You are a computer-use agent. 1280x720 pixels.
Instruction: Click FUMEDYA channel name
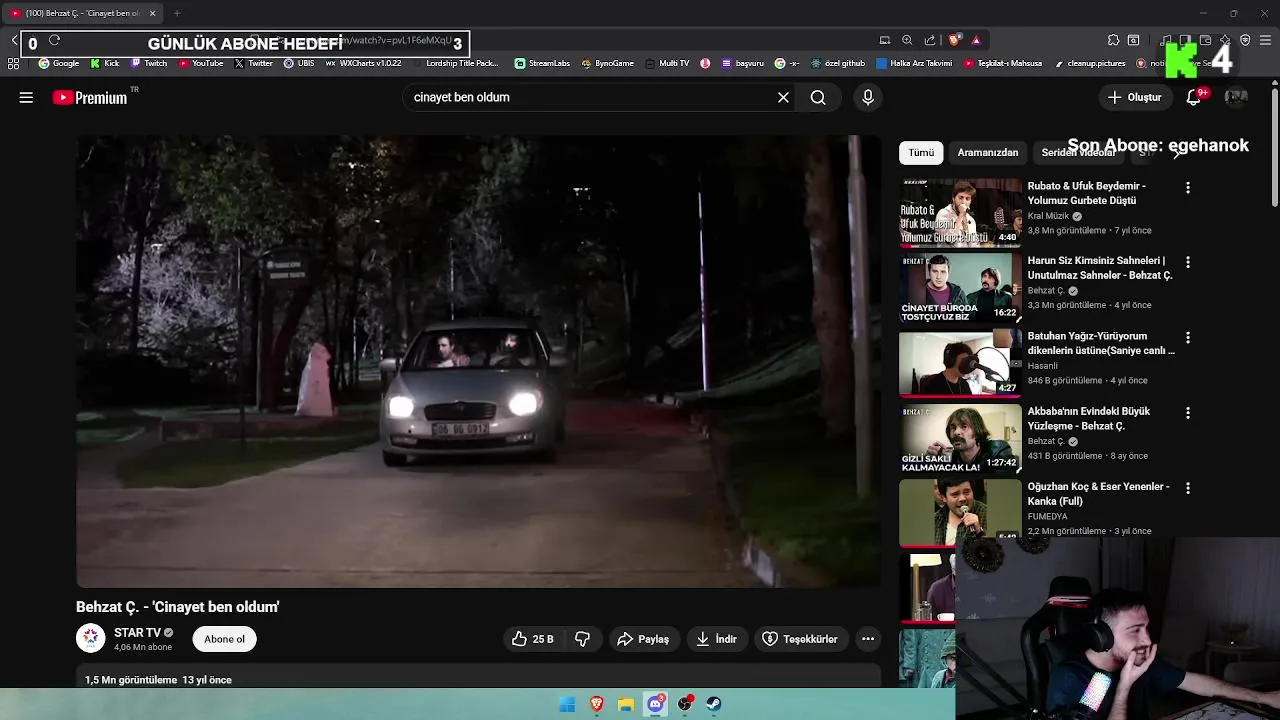coord(1047,516)
